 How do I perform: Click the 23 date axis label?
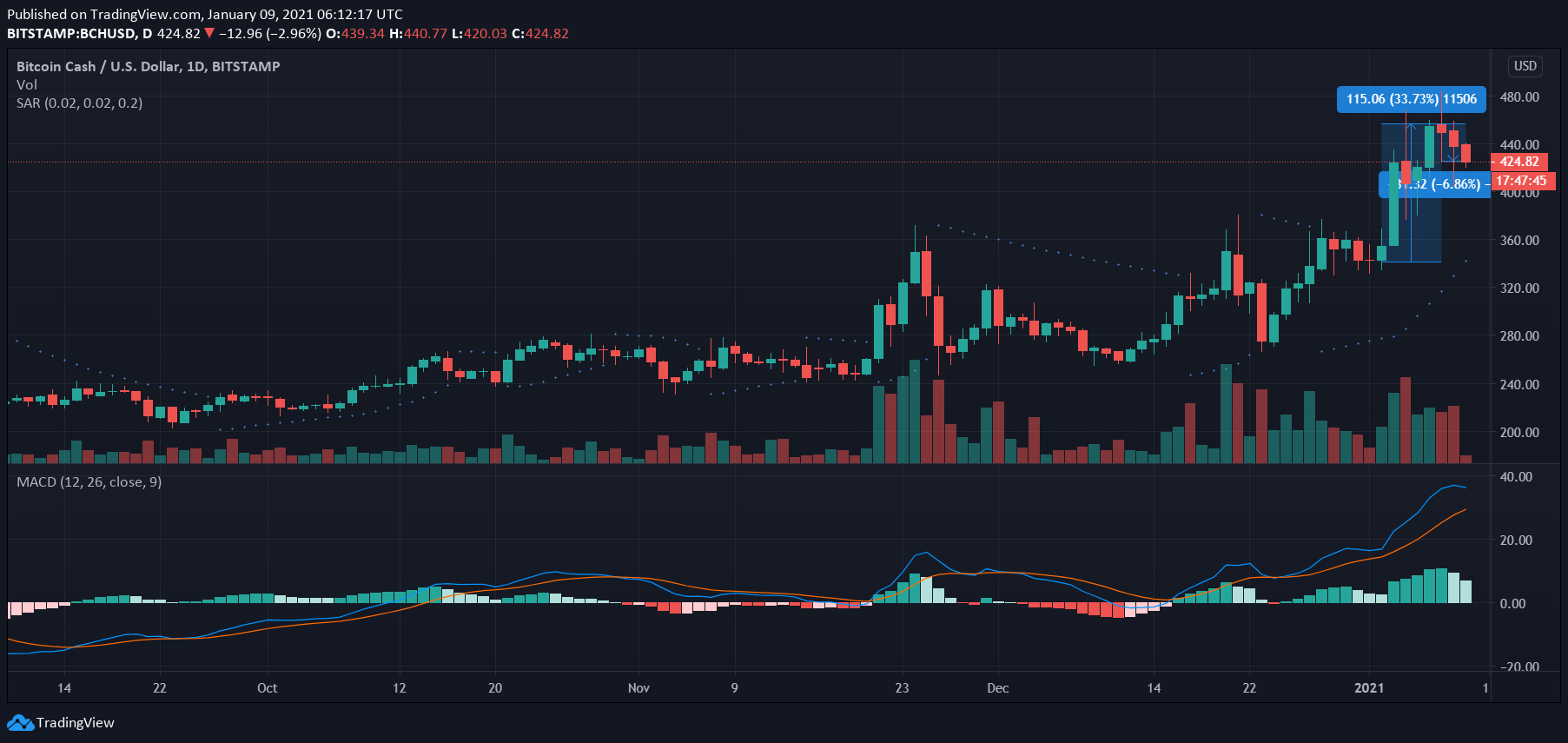pos(903,688)
